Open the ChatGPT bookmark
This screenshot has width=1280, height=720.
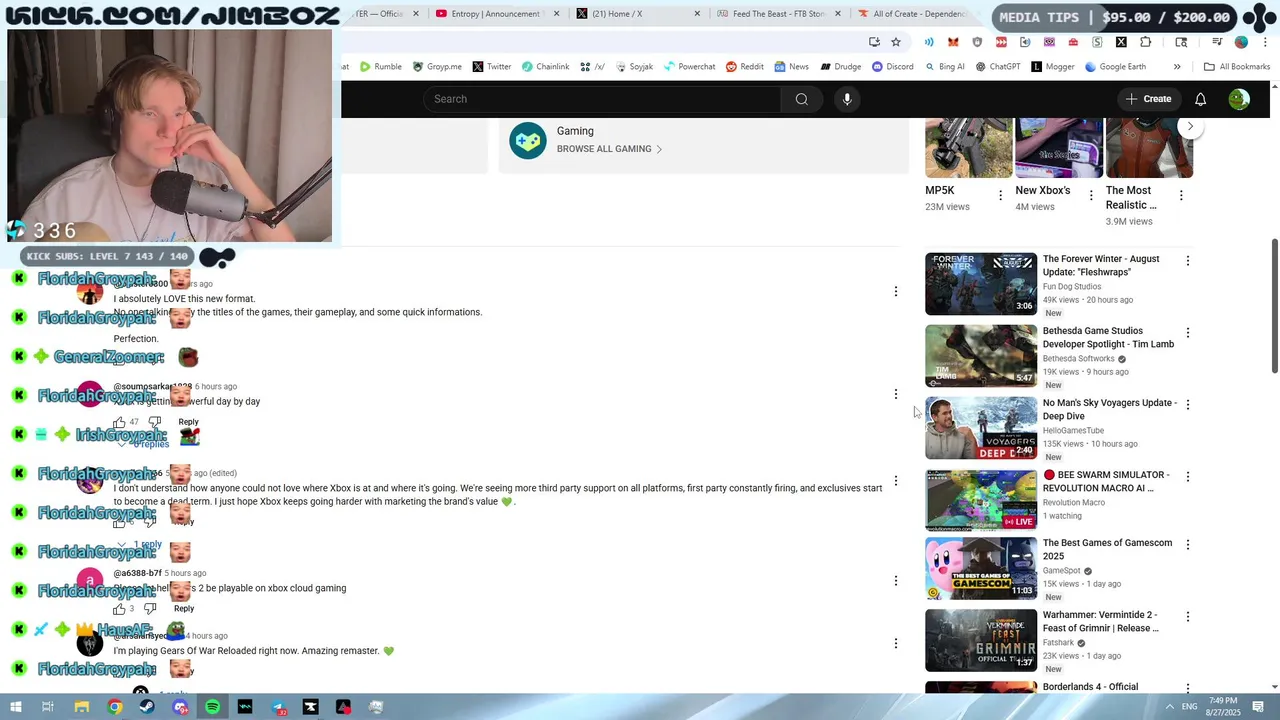[x=998, y=67]
